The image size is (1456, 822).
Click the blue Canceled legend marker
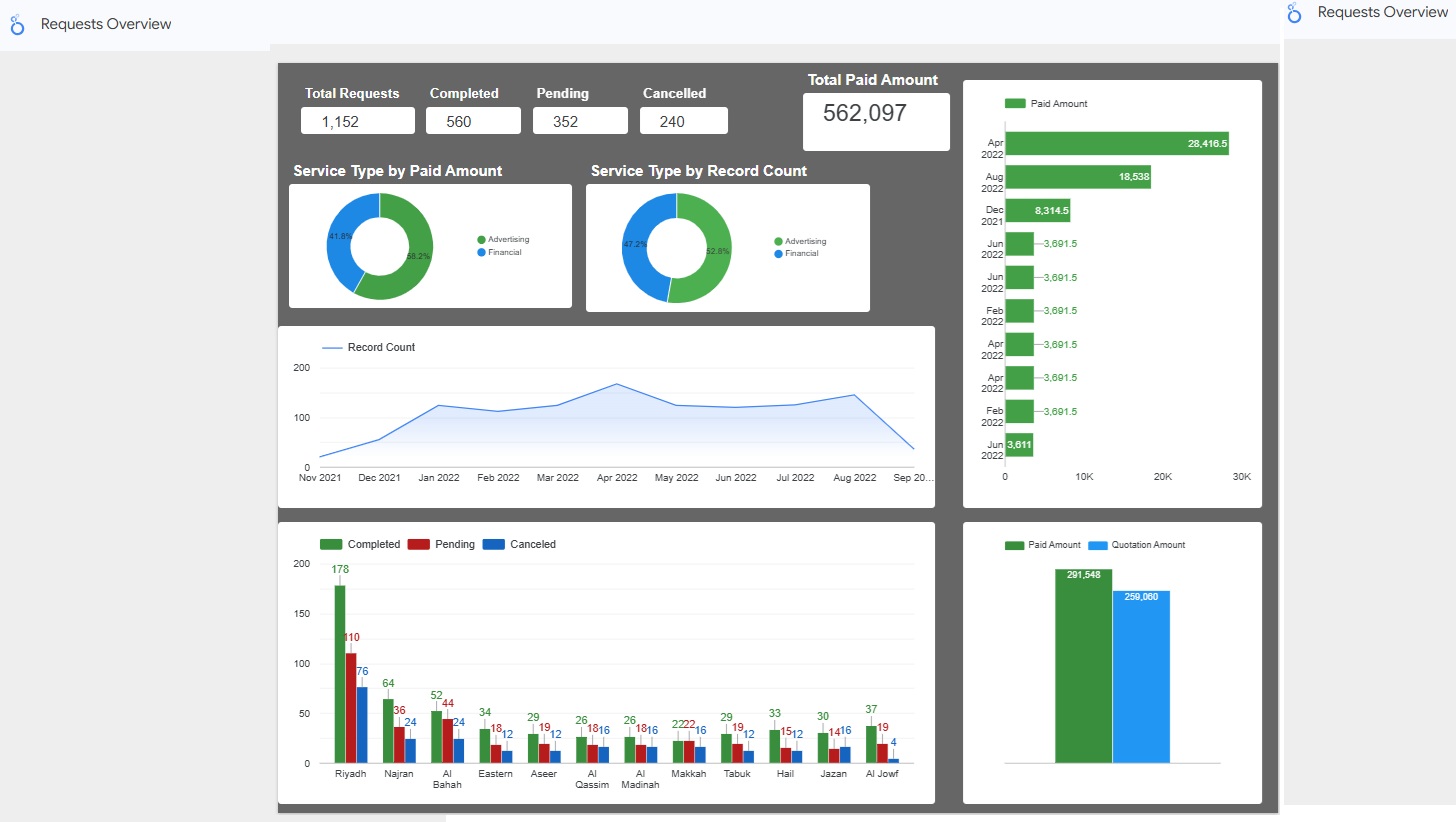tap(493, 544)
